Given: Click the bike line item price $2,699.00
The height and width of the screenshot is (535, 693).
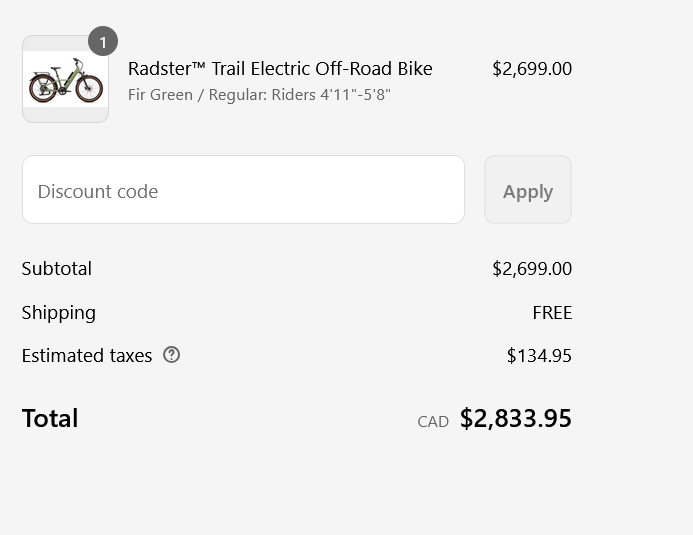Looking at the screenshot, I should (531, 69).
